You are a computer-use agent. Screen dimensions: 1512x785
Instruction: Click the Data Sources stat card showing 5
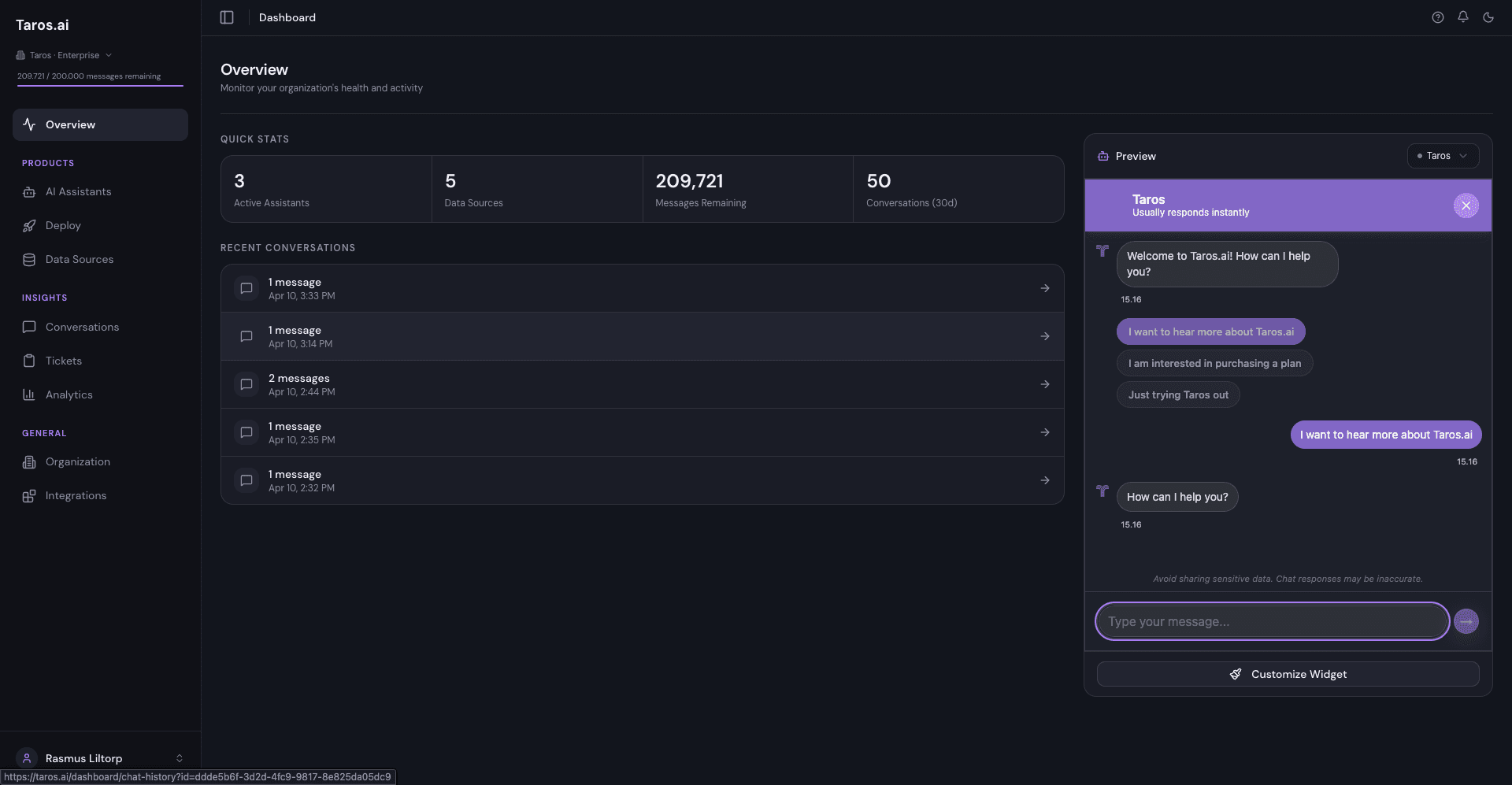537,189
